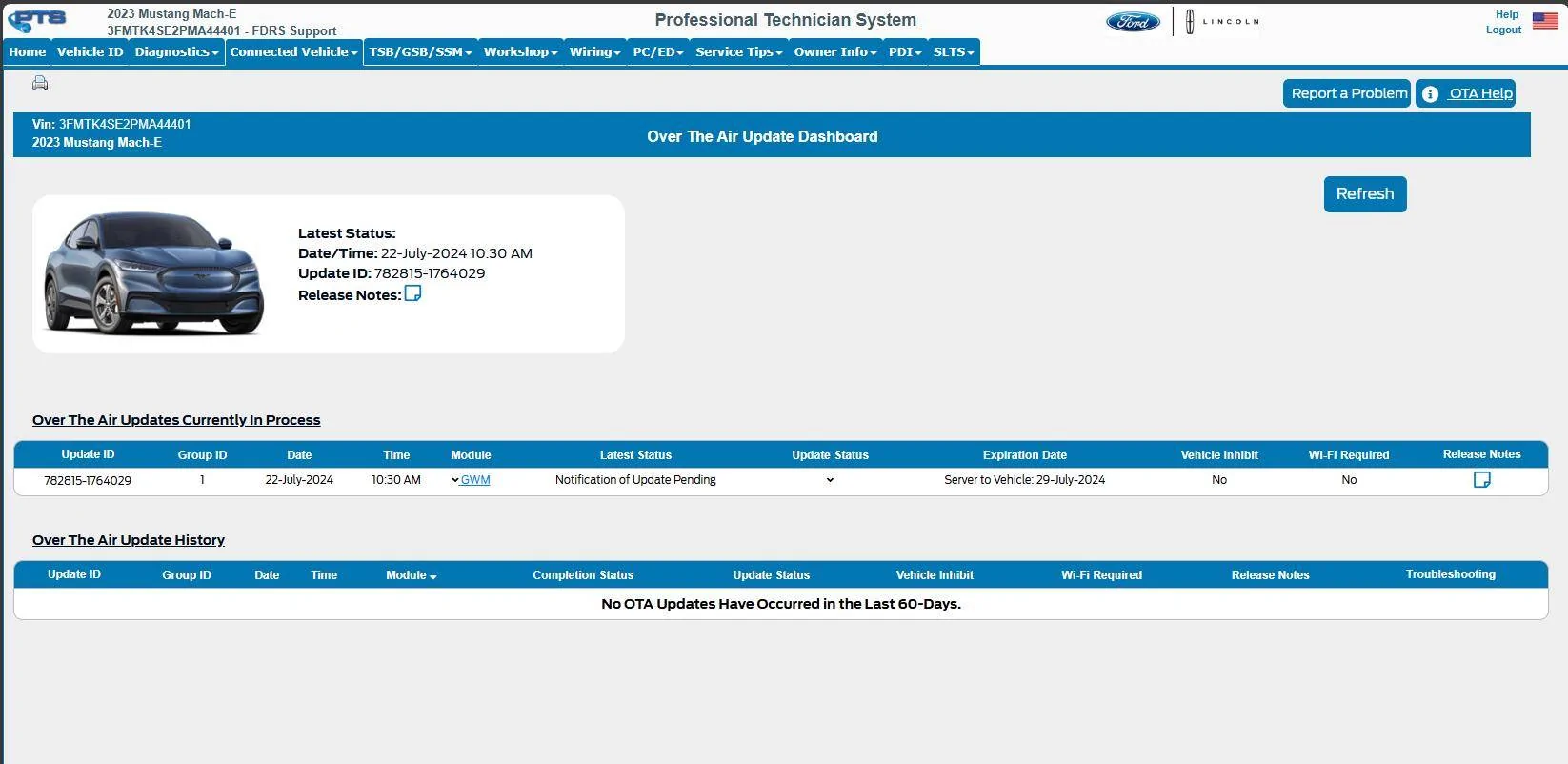Open Release Notes icon in Latest Status card

pyautogui.click(x=412, y=293)
